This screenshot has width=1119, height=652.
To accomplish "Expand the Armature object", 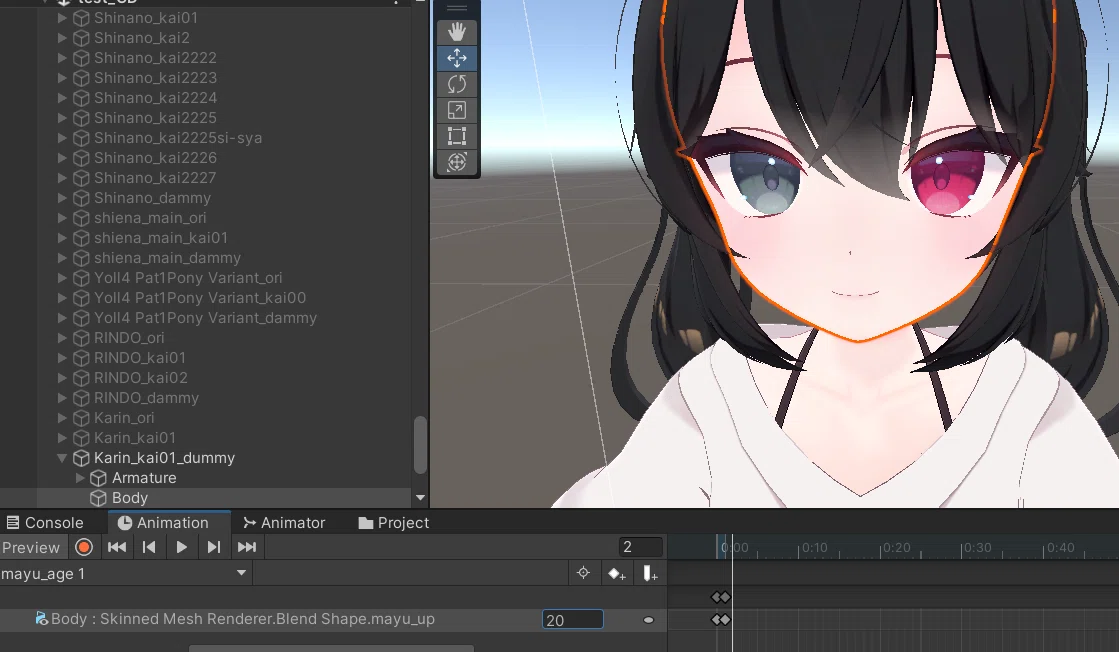I will pos(80,478).
